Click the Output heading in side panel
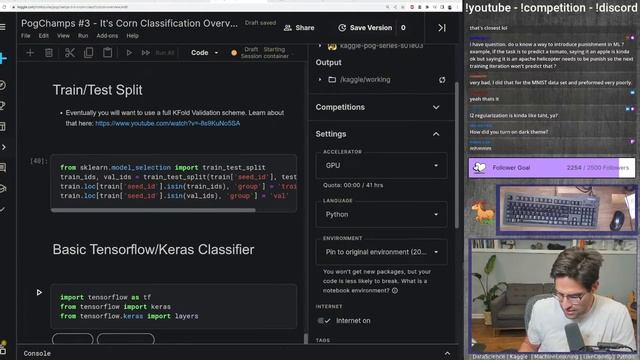Viewport: 640px width, 360px height. click(x=329, y=62)
